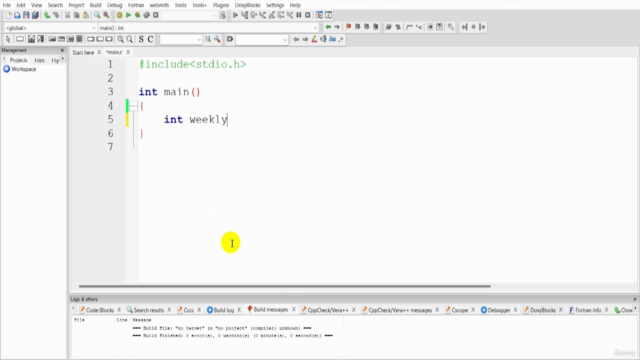Click the Build and run icon
Screen dimensions: 640x360
click(138, 15)
